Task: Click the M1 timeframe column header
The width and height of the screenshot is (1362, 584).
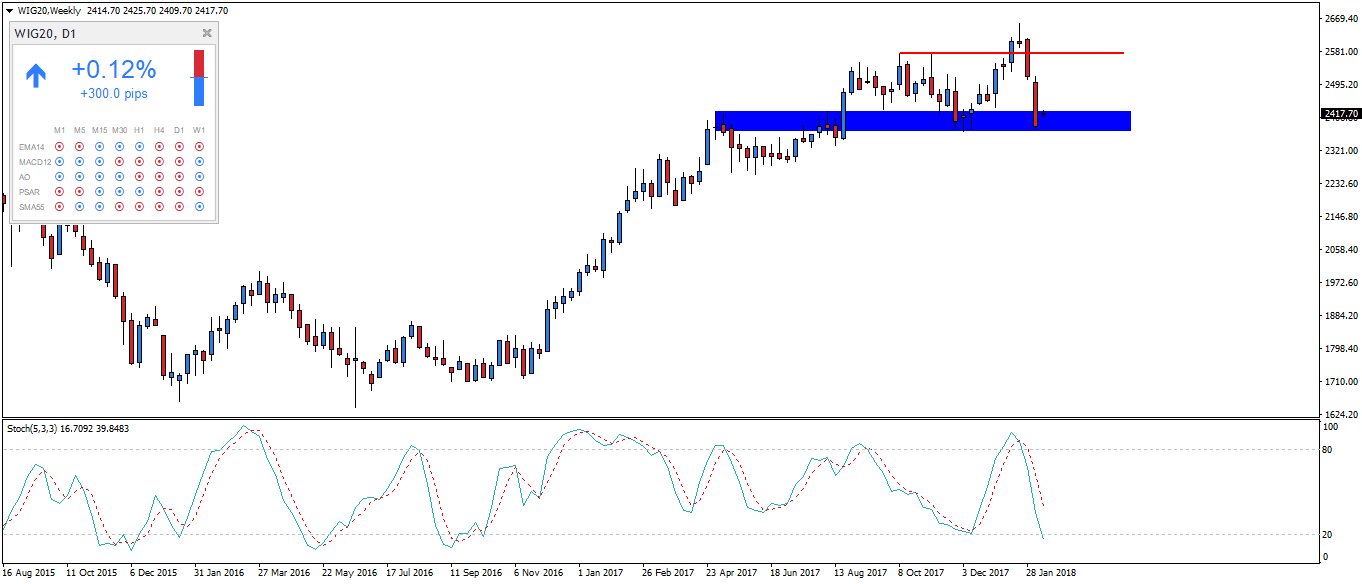Action: pos(59,130)
